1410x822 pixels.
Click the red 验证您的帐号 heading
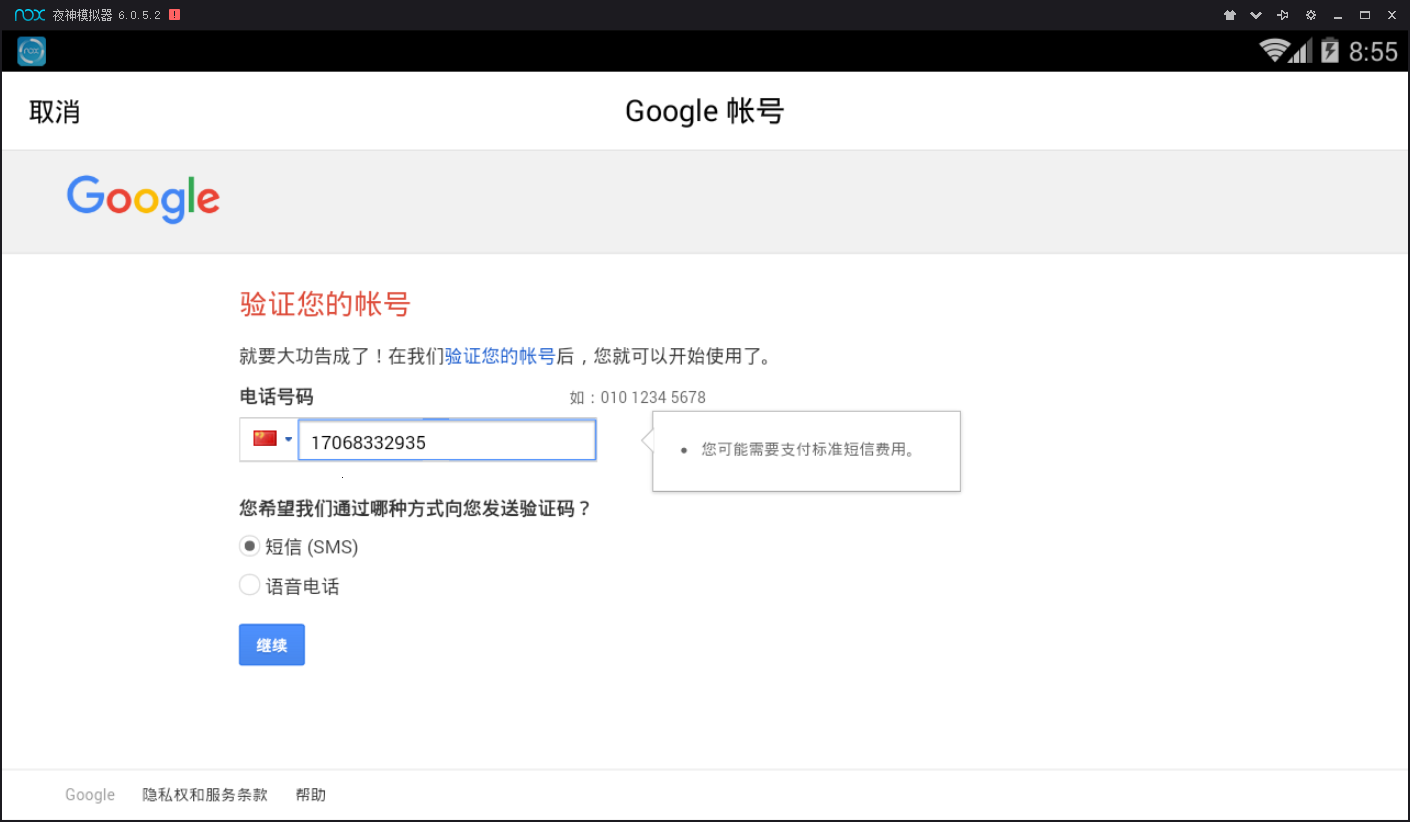tap(325, 304)
